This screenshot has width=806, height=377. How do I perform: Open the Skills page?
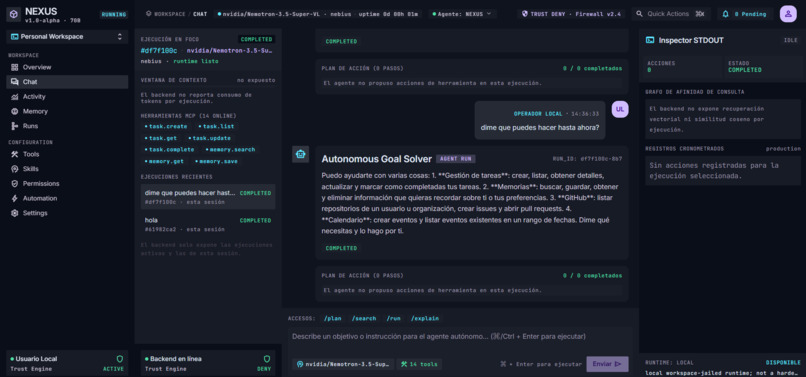(x=67, y=169)
